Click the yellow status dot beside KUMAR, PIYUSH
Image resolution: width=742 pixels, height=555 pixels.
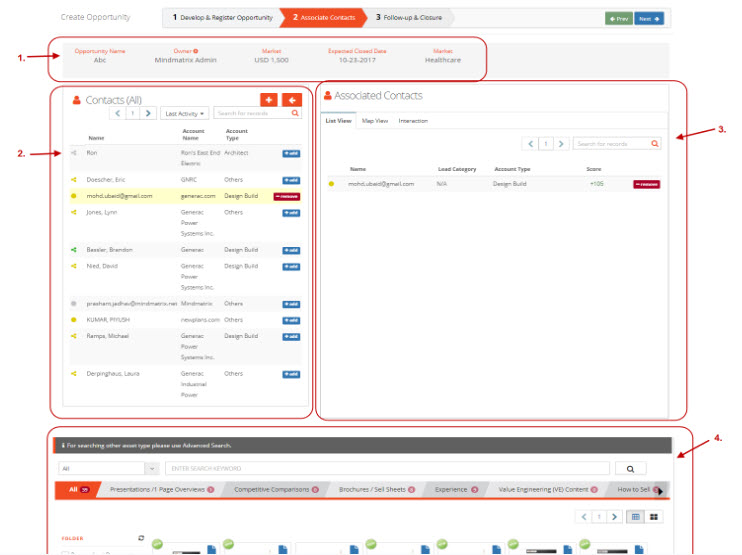[x=73, y=320]
